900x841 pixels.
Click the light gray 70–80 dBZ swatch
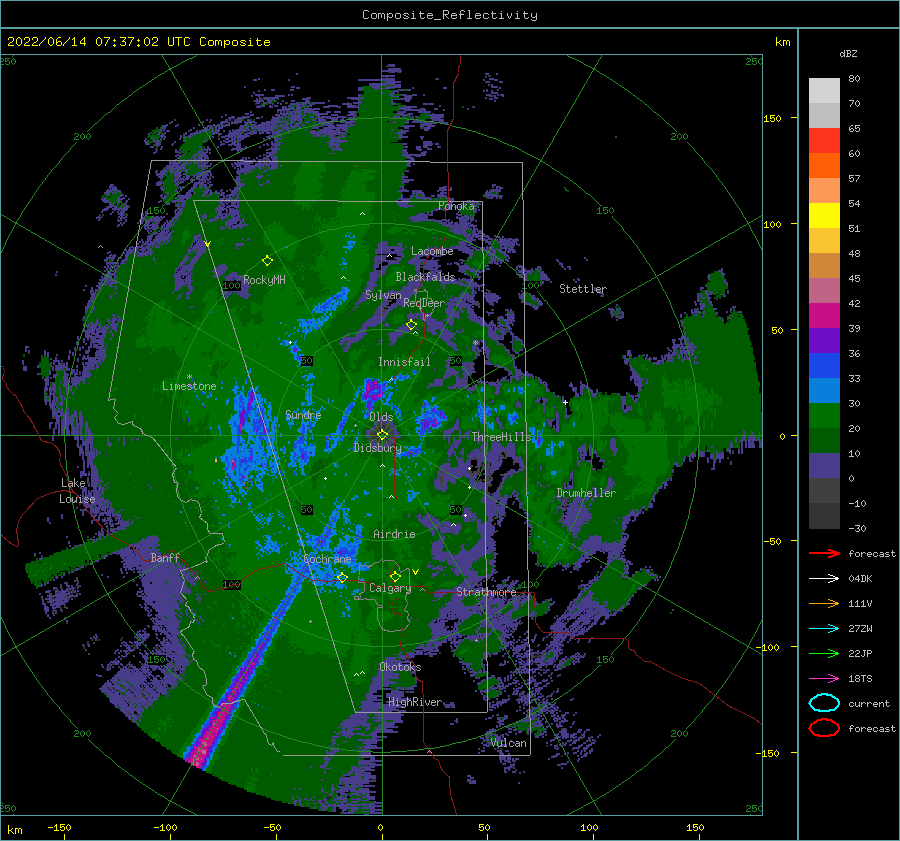click(x=824, y=91)
